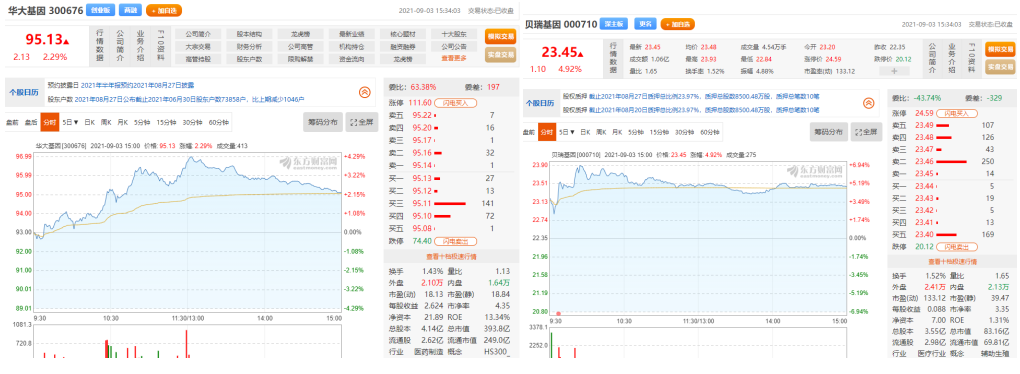The image size is (1020, 374).
Task: Click the plus button under 跌停价 in 贝瑞基因 data
Action: point(894,71)
